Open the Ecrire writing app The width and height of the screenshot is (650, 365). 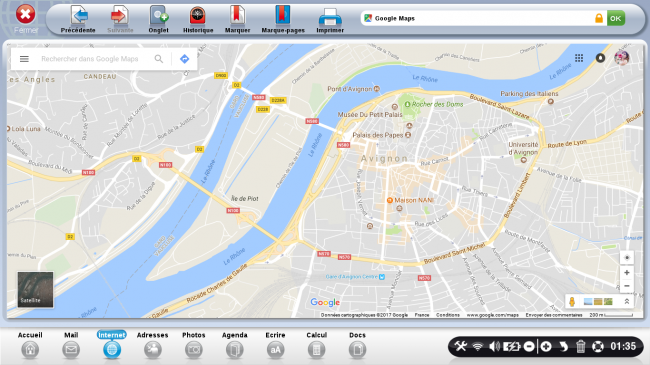[x=275, y=345]
